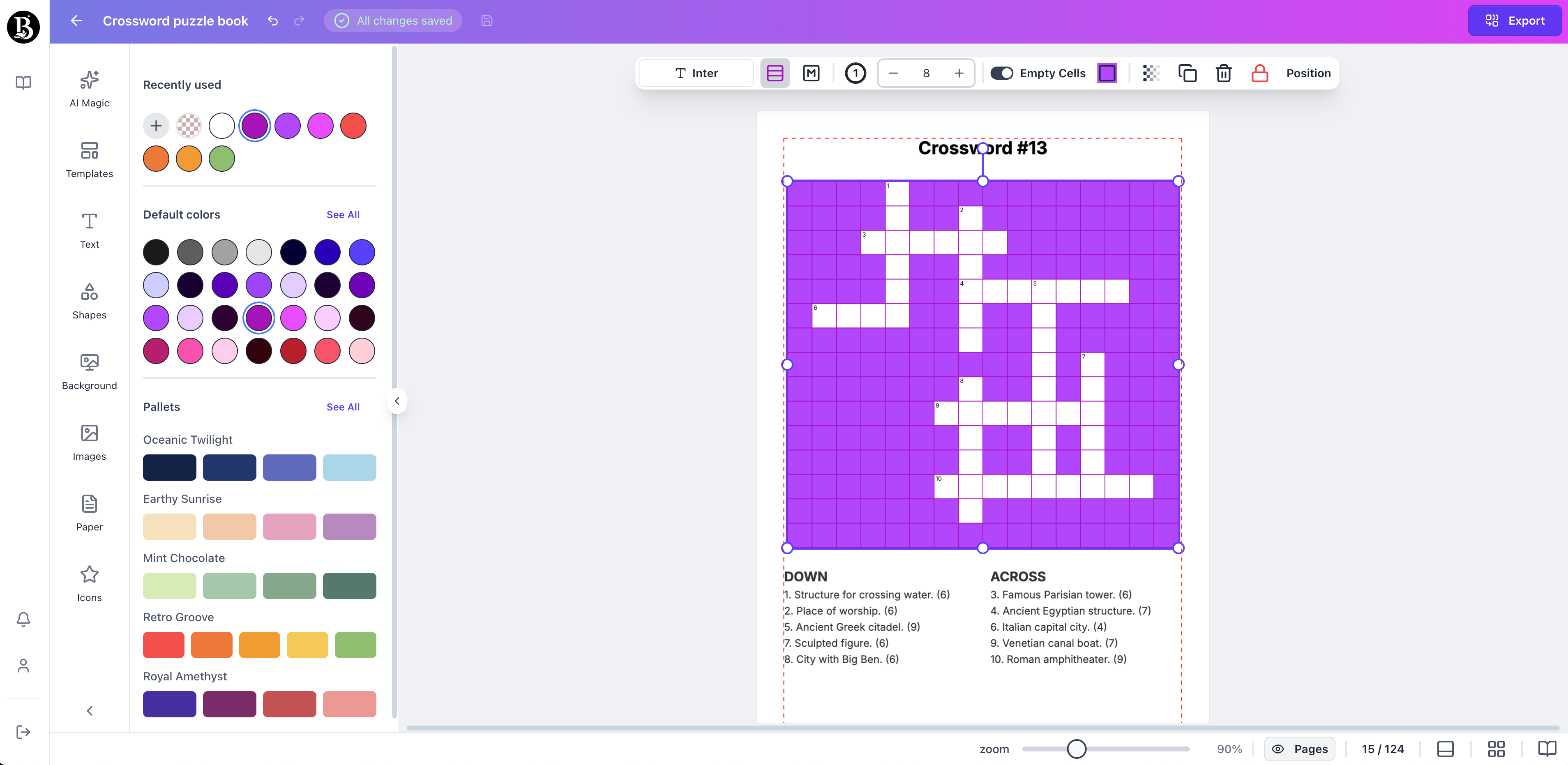Open the Background panel
The height and width of the screenshot is (765, 1568).
pos(89,371)
